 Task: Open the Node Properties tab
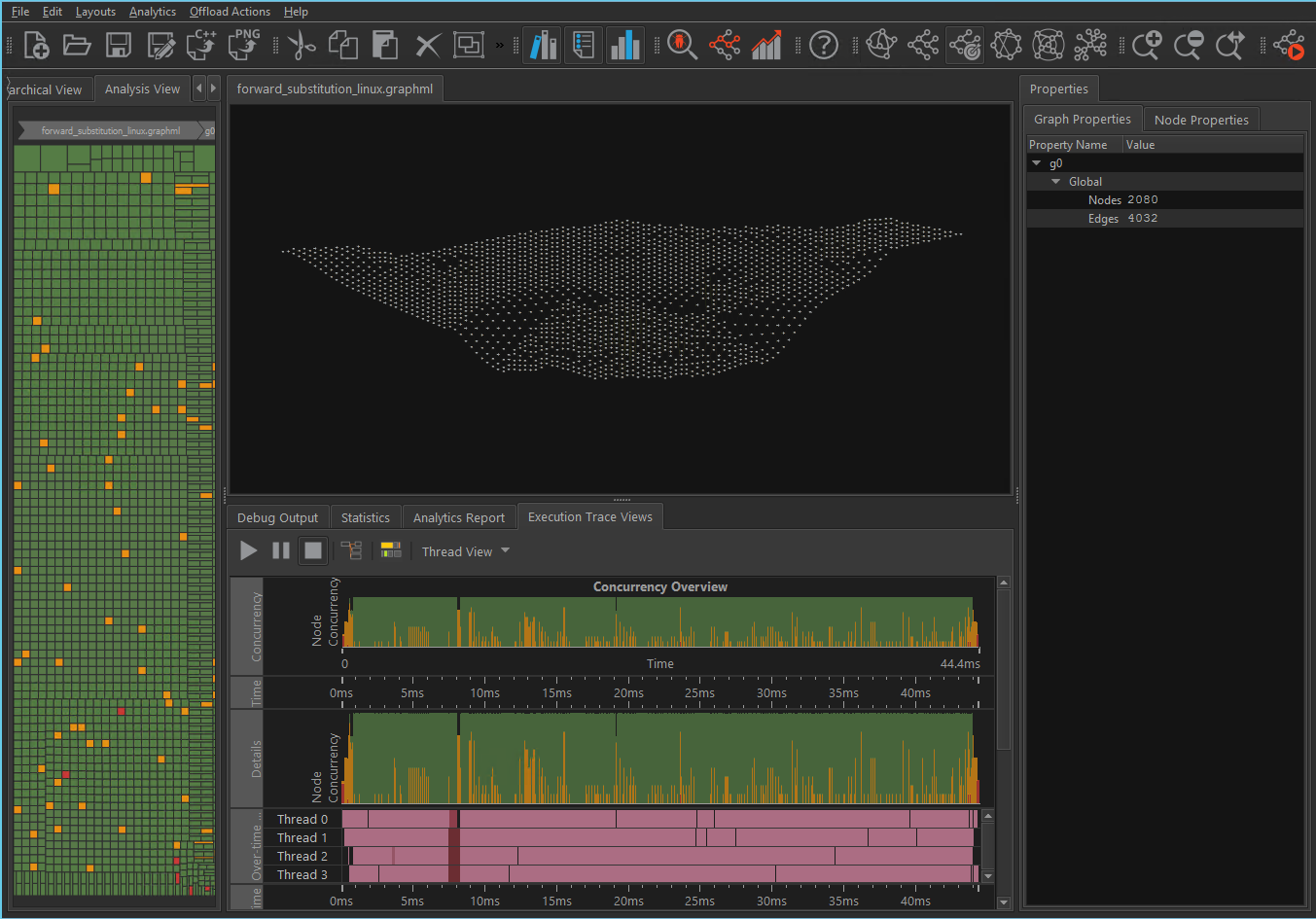click(x=1200, y=120)
